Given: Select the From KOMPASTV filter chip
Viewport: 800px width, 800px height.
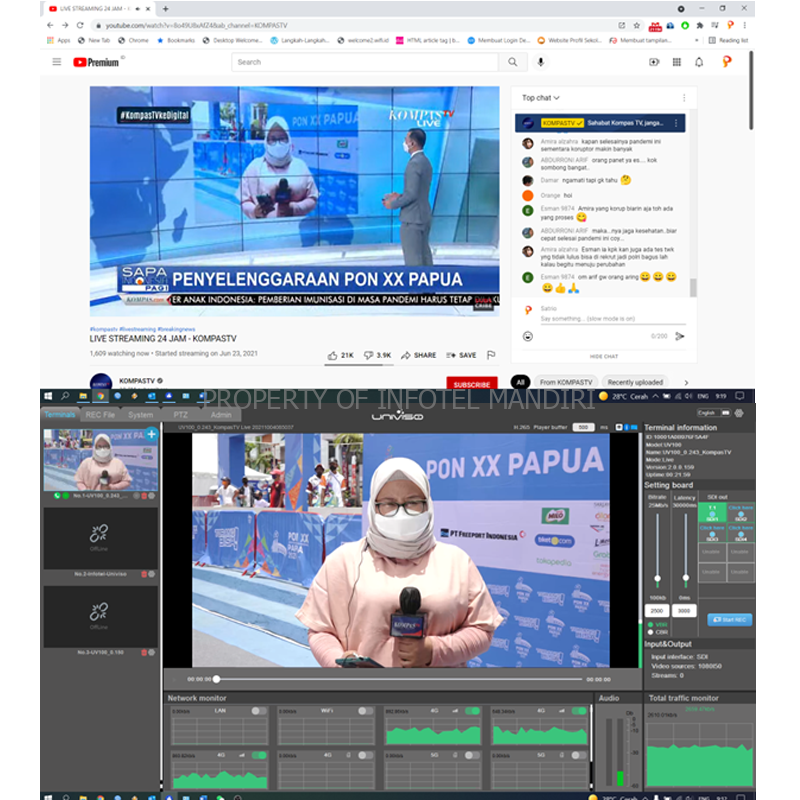Looking at the screenshot, I should tap(566, 382).
